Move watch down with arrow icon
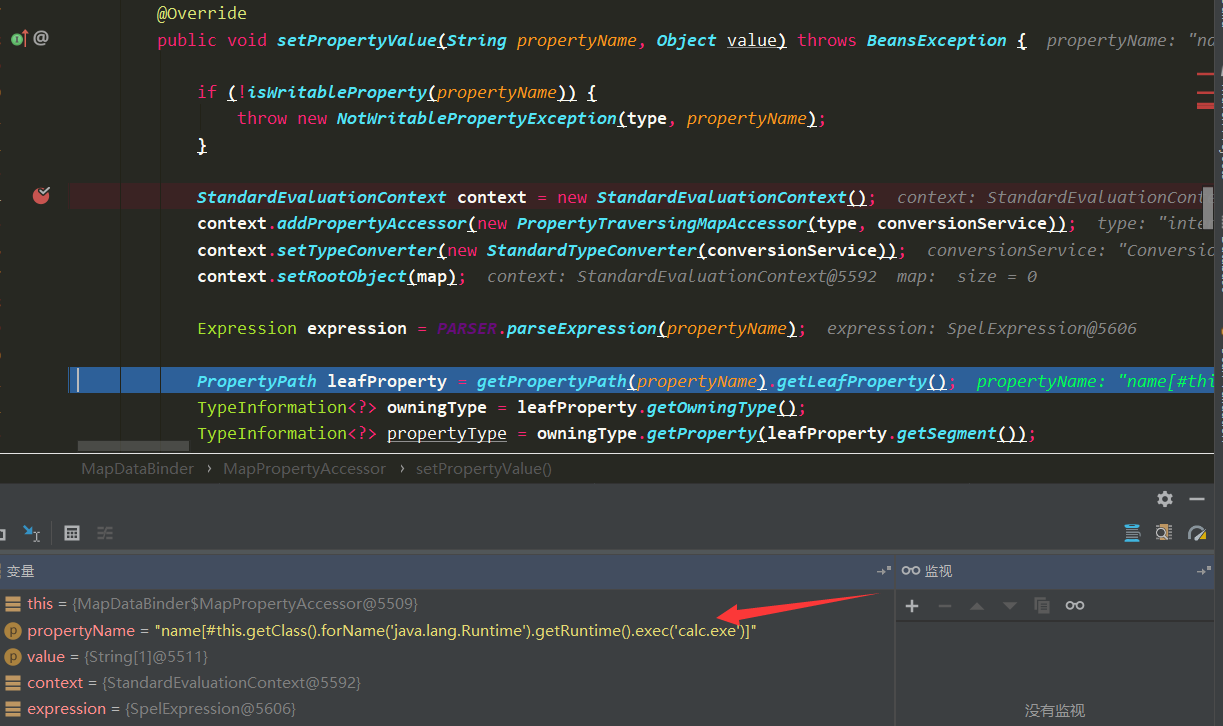Screen dimensions: 1223x726 pos(1009,606)
